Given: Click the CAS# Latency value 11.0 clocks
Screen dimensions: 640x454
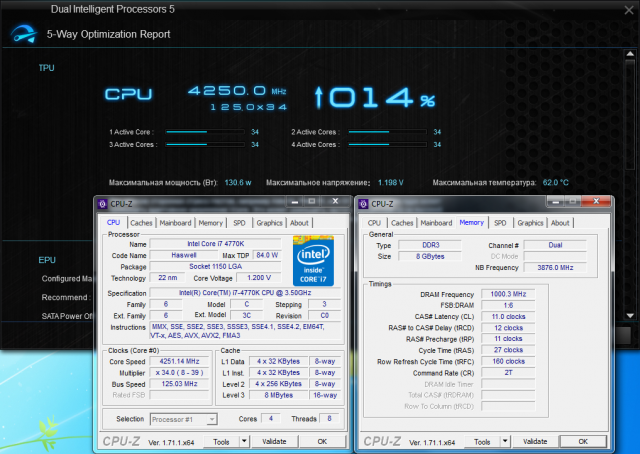Looking at the screenshot, I should (x=508, y=316).
